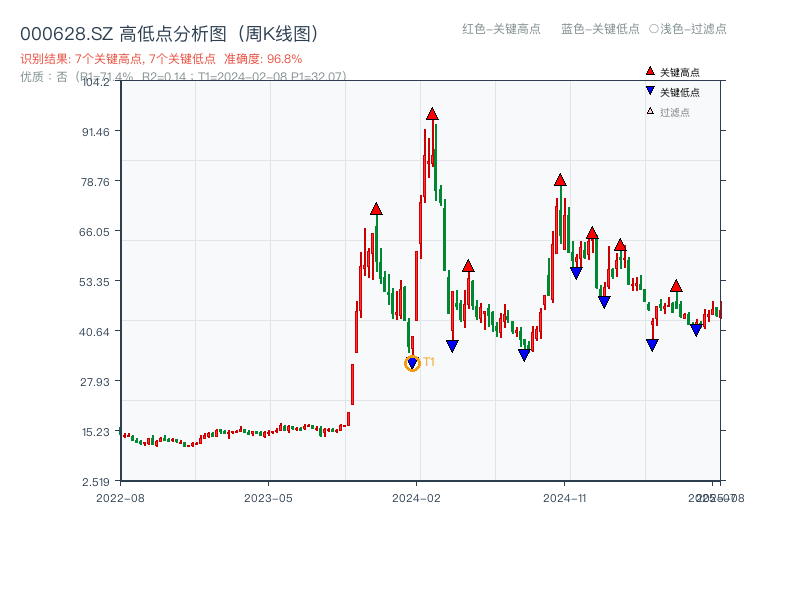Click the orange T1 circle marker on chart
The height and width of the screenshot is (600, 800).
coord(410,363)
